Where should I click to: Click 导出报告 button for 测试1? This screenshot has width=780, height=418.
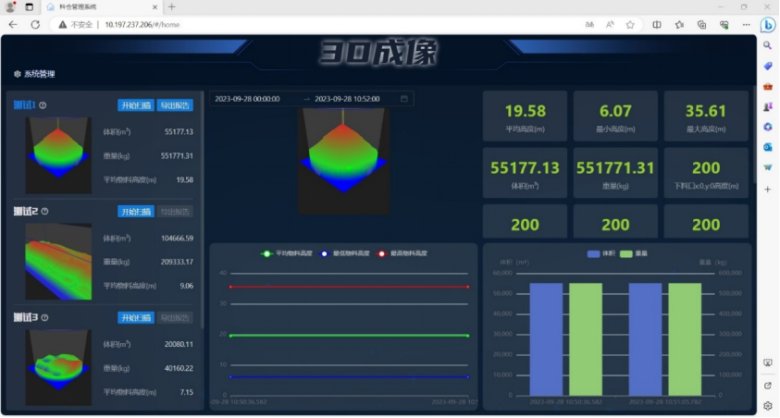tap(175, 105)
